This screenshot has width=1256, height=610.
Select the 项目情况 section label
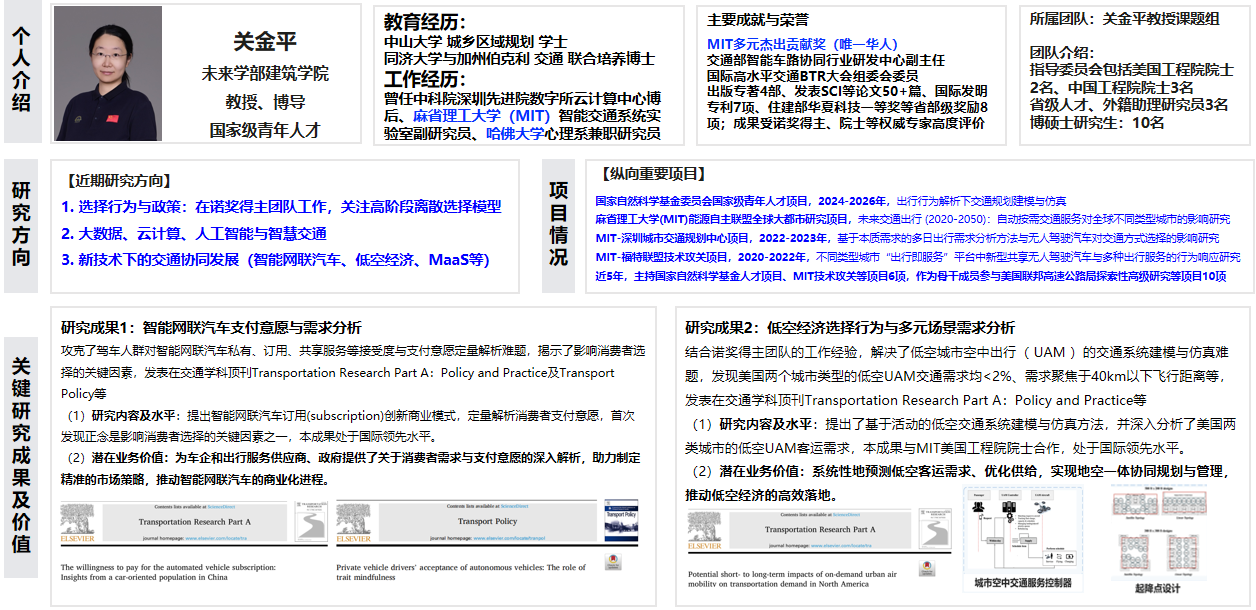click(558, 225)
